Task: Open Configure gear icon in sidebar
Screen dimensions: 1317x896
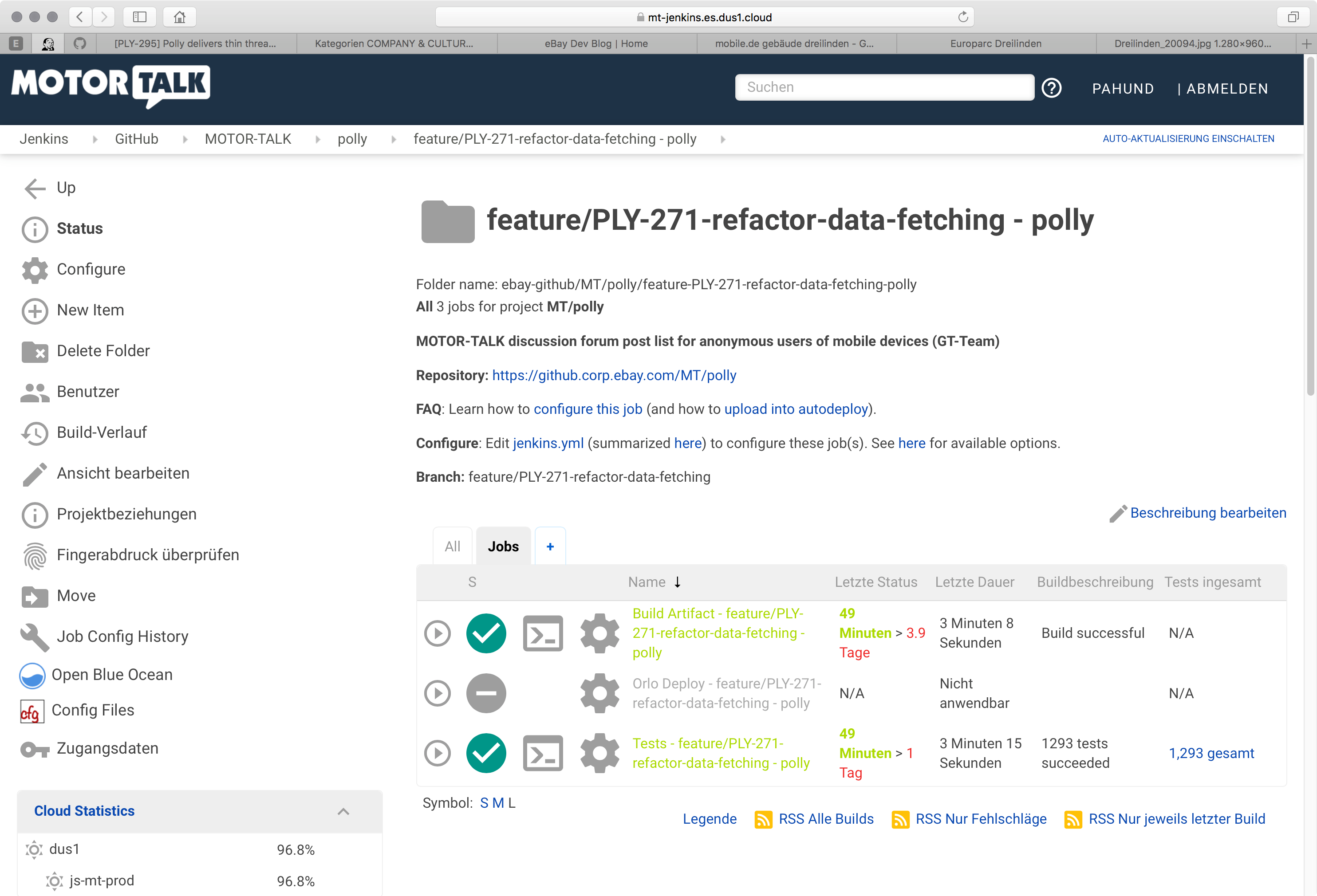Action: [35, 270]
